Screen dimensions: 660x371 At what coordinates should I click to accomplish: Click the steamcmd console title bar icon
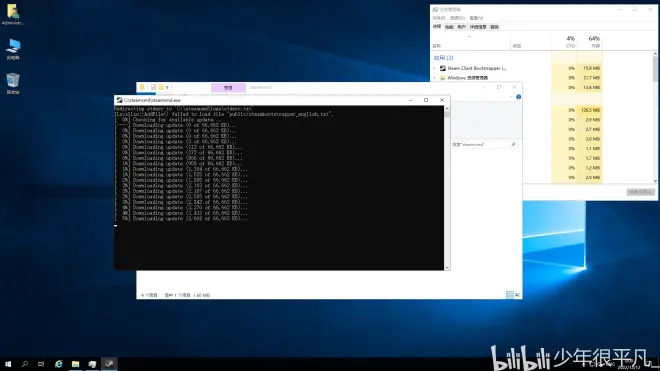point(120,100)
